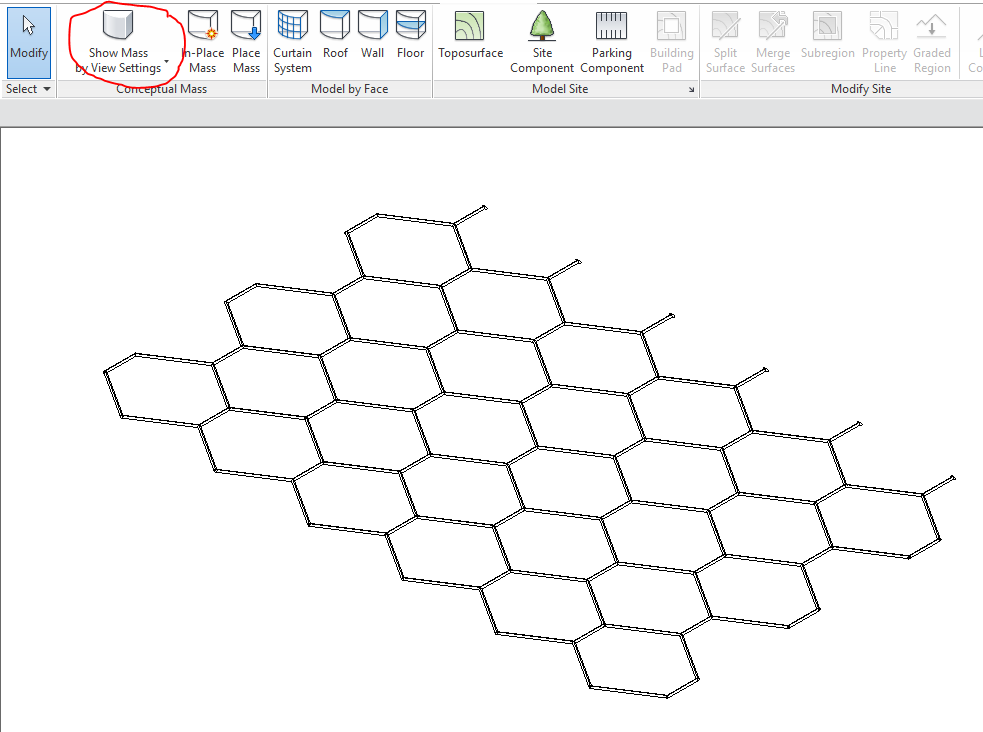Screen dimensions: 983x732
Task: Click the Split Surface tool
Action: click(x=725, y=42)
